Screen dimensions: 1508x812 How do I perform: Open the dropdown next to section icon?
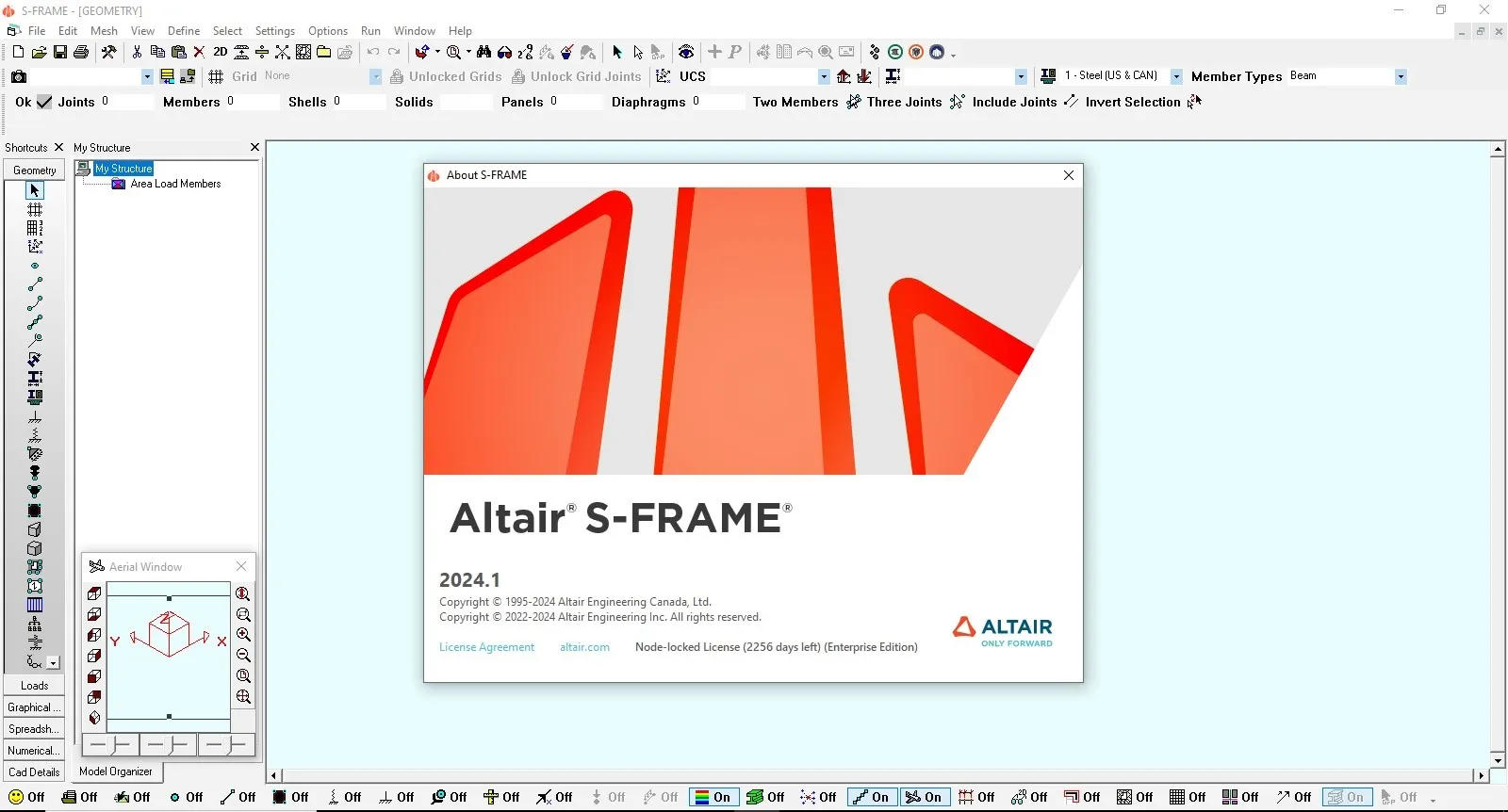point(1021,76)
